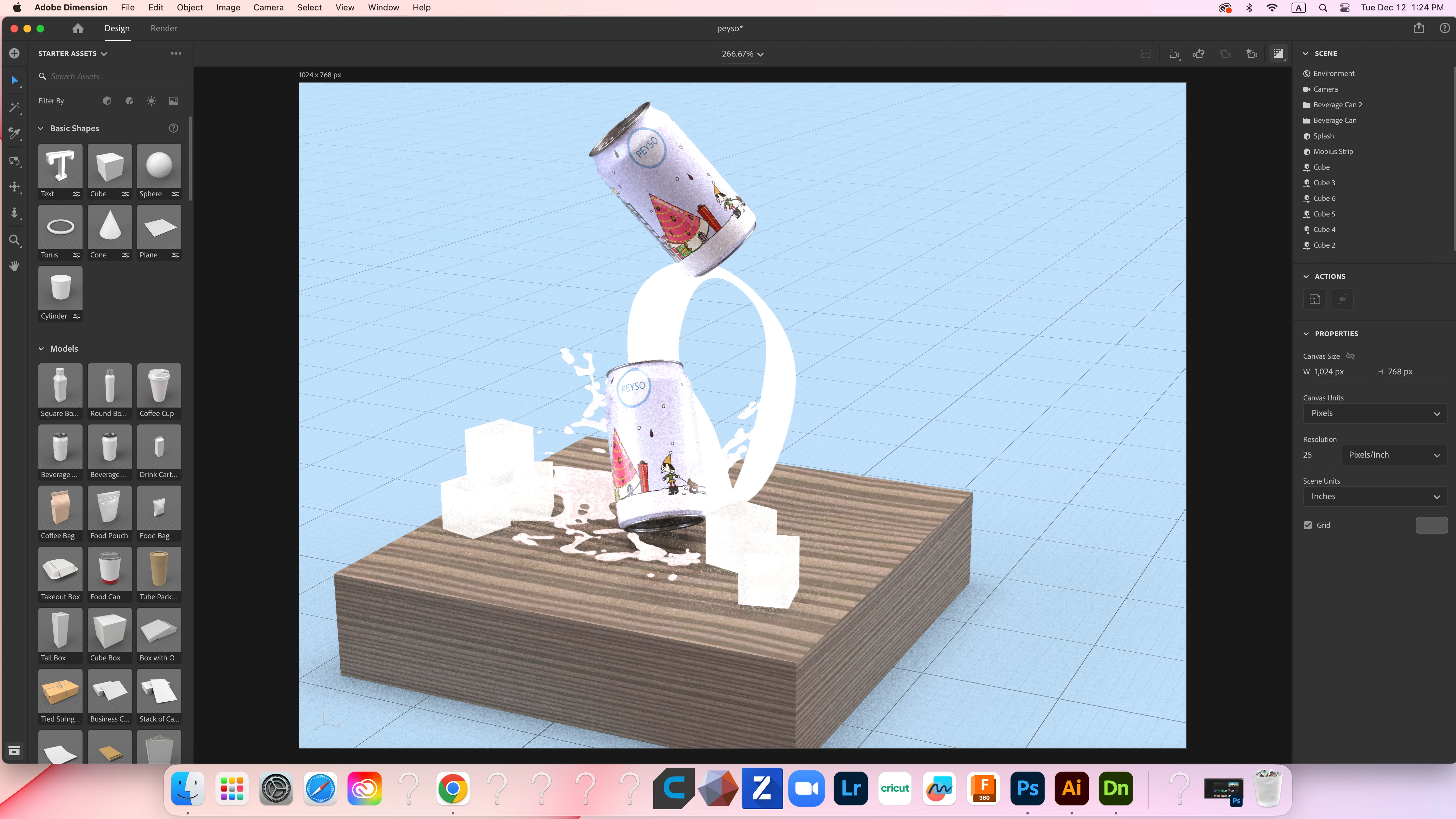Filter assets by lights icon
Viewport: 1456px width, 819px height.
coord(151,101)
